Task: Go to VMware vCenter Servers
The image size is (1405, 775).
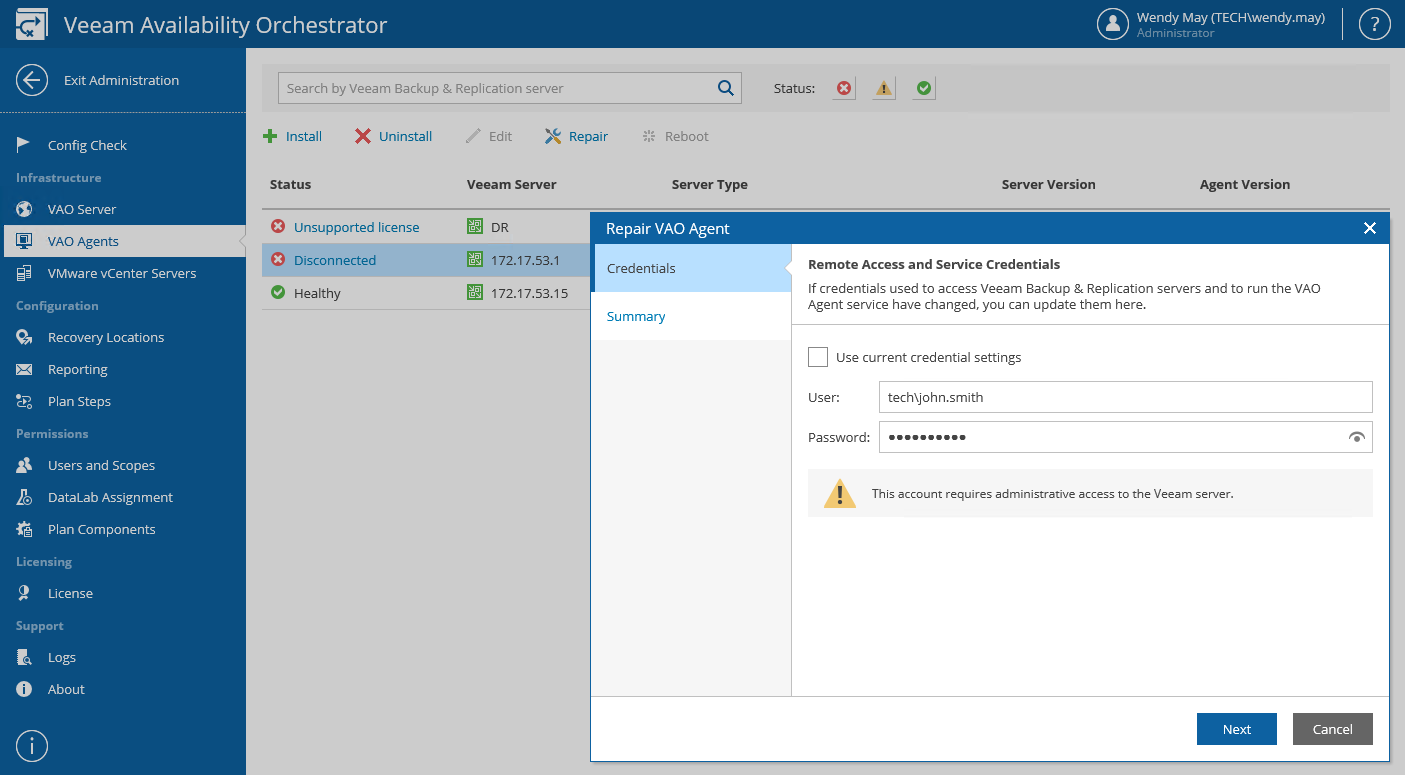Action: point(122,273)
